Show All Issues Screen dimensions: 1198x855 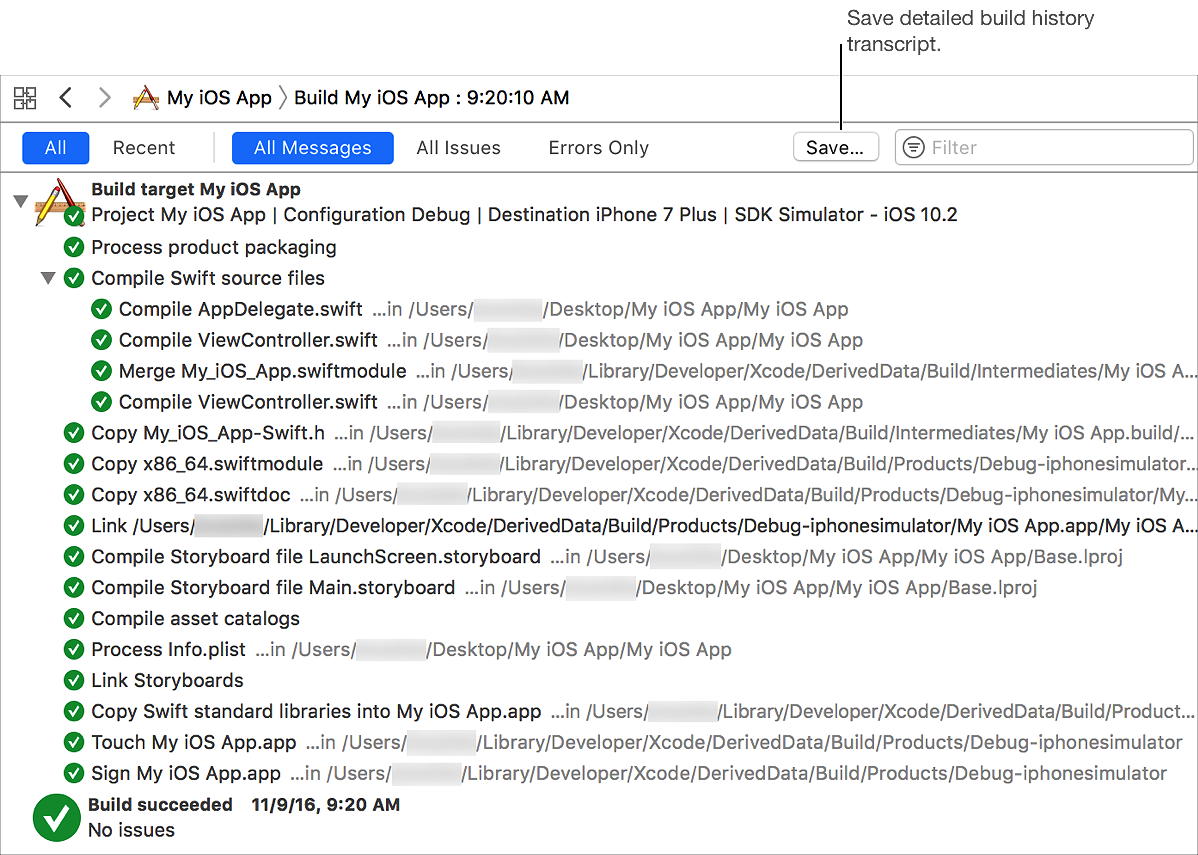click(x=458, y=147)
